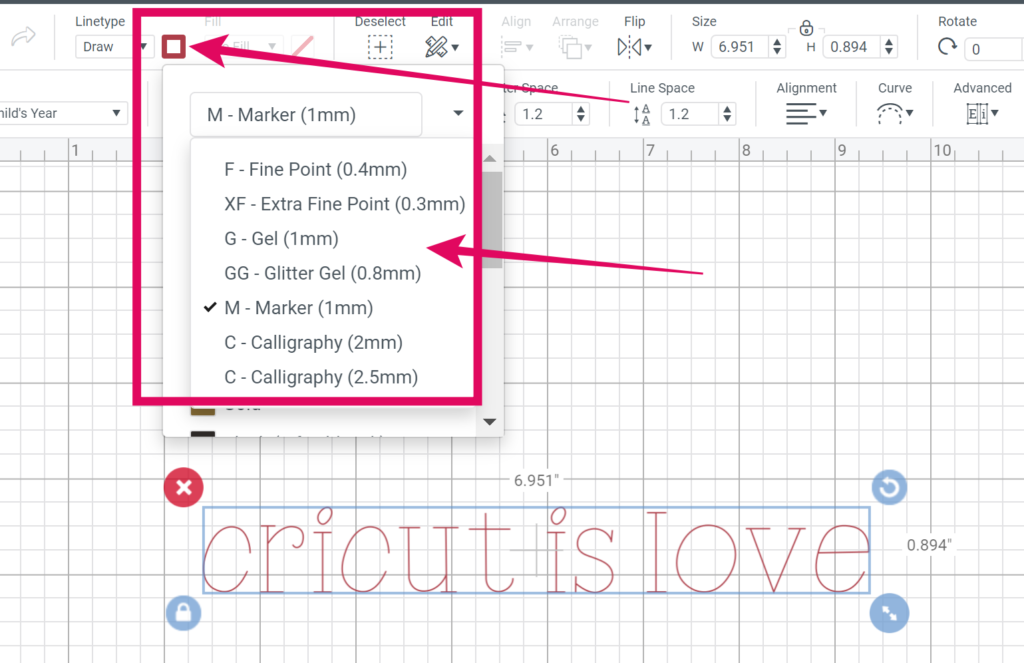Viewport: 1024px width, 663px height.
Task: Click the panel scroll down arrow
Action: [x=490, y=422]
